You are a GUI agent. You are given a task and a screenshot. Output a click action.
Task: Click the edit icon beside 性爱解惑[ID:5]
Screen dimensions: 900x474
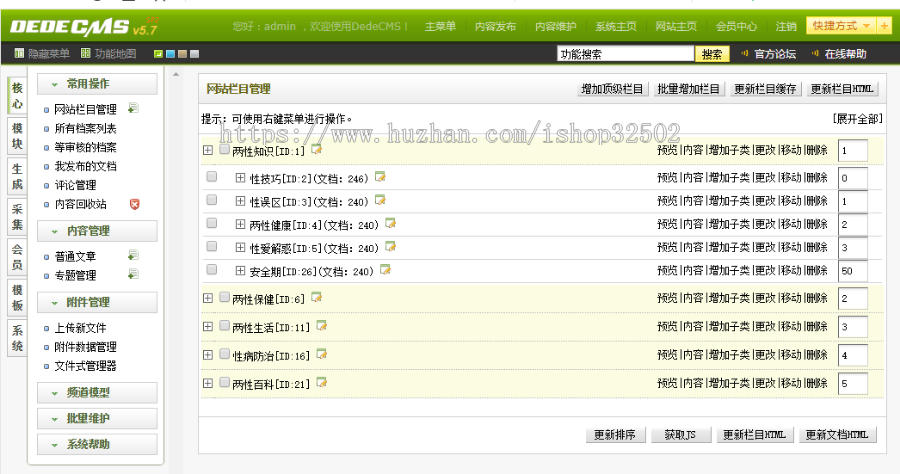[390, 247]
